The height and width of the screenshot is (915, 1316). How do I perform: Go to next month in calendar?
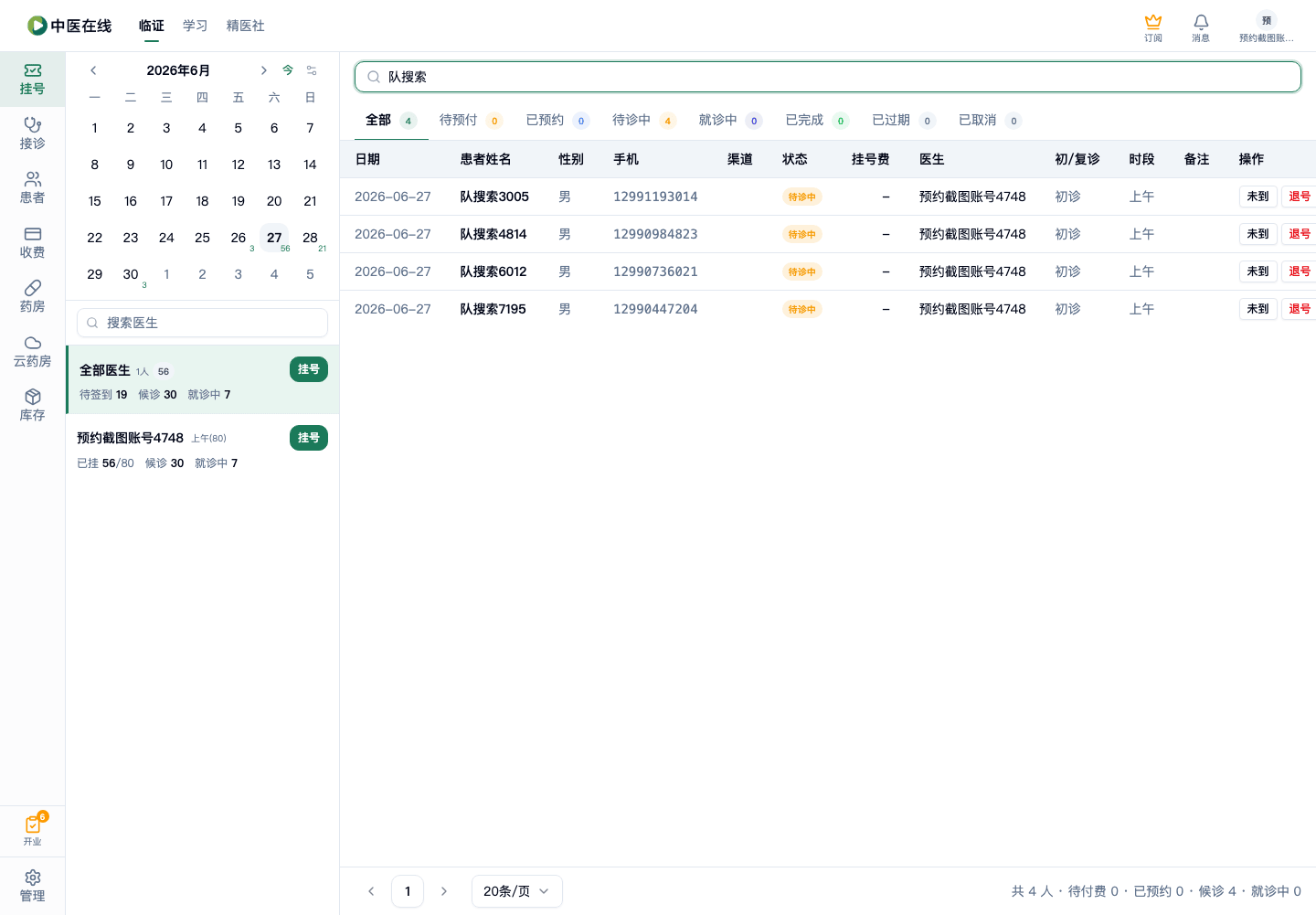pos(263,70)
